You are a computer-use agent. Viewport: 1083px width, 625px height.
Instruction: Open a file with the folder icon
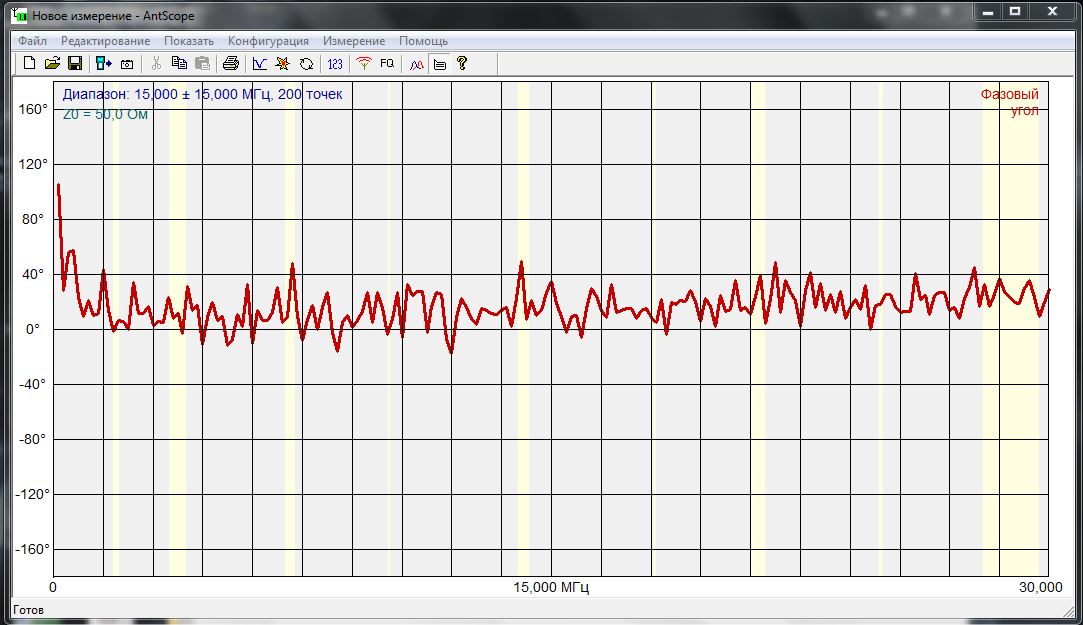[x=52, y=63]
